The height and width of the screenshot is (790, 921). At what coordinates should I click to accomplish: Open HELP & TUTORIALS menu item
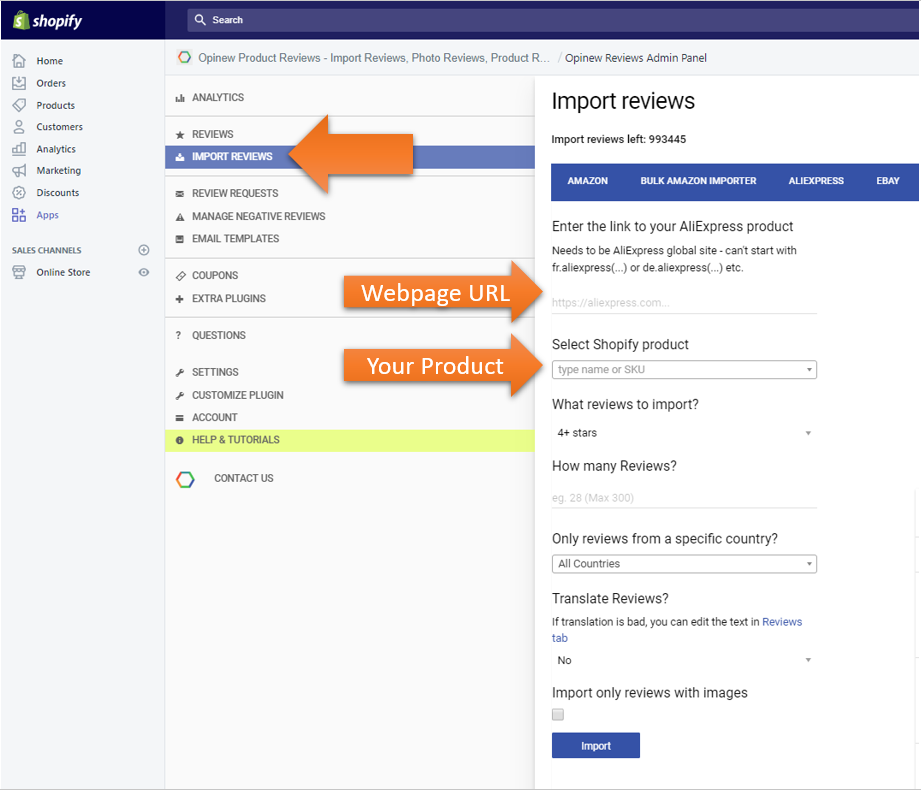pos(349,440)
